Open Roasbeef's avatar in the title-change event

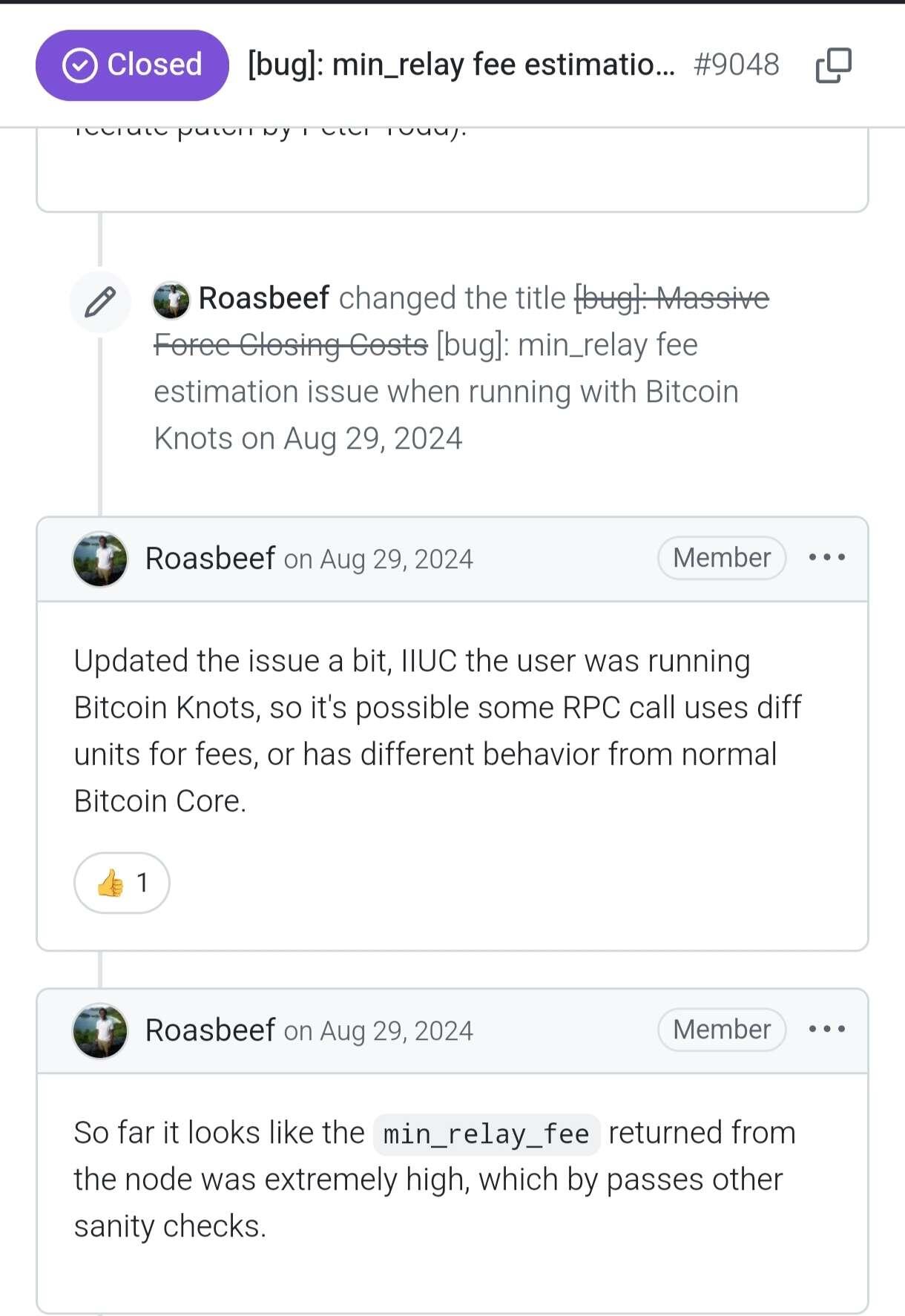[171, 300]
